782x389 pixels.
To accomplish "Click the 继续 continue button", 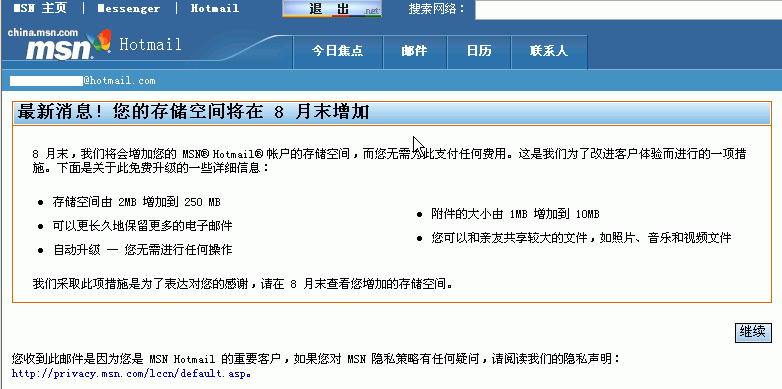I will pyautogui.click(x=753, y=333).
